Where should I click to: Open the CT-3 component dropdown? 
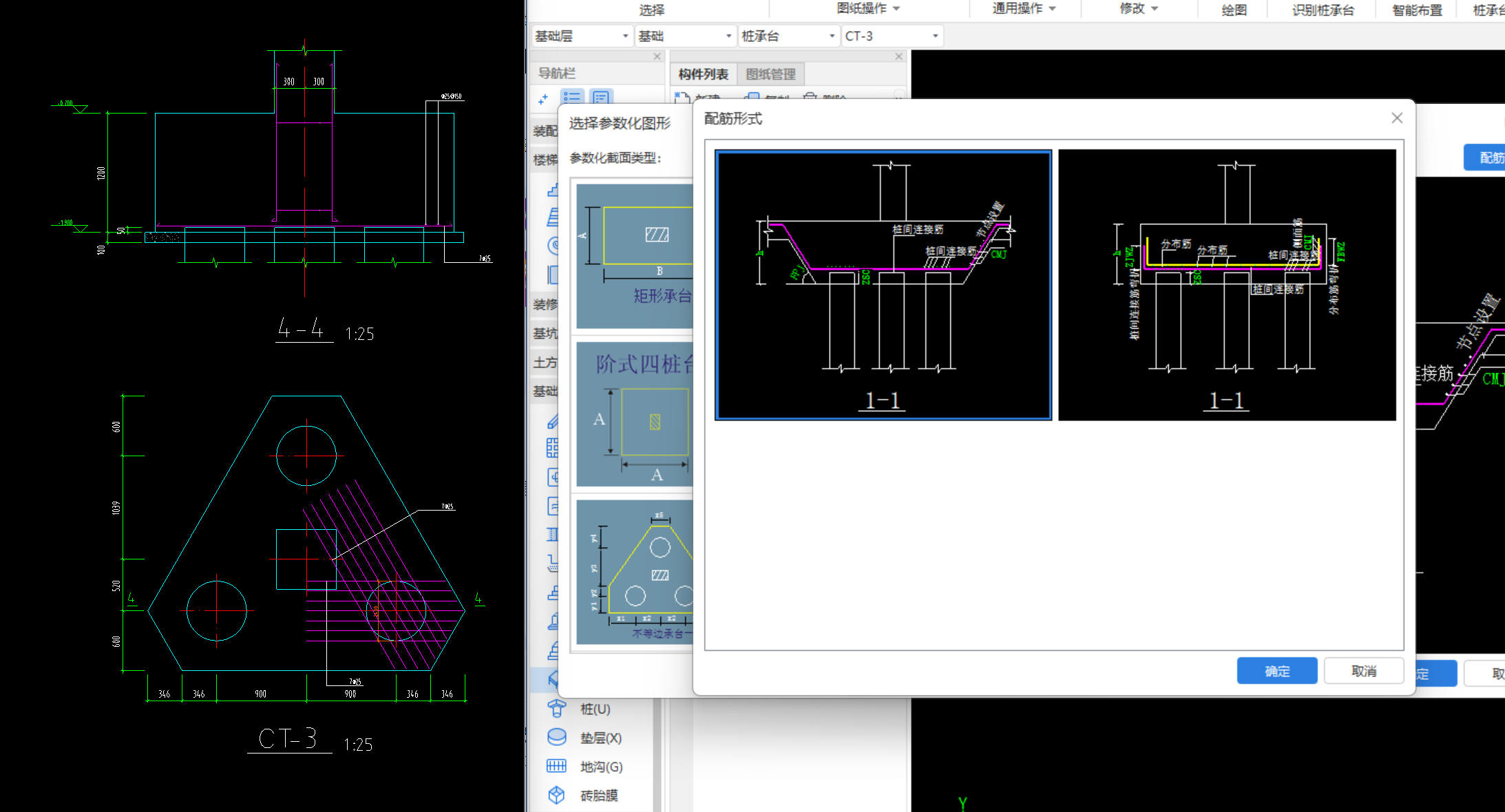892,36
